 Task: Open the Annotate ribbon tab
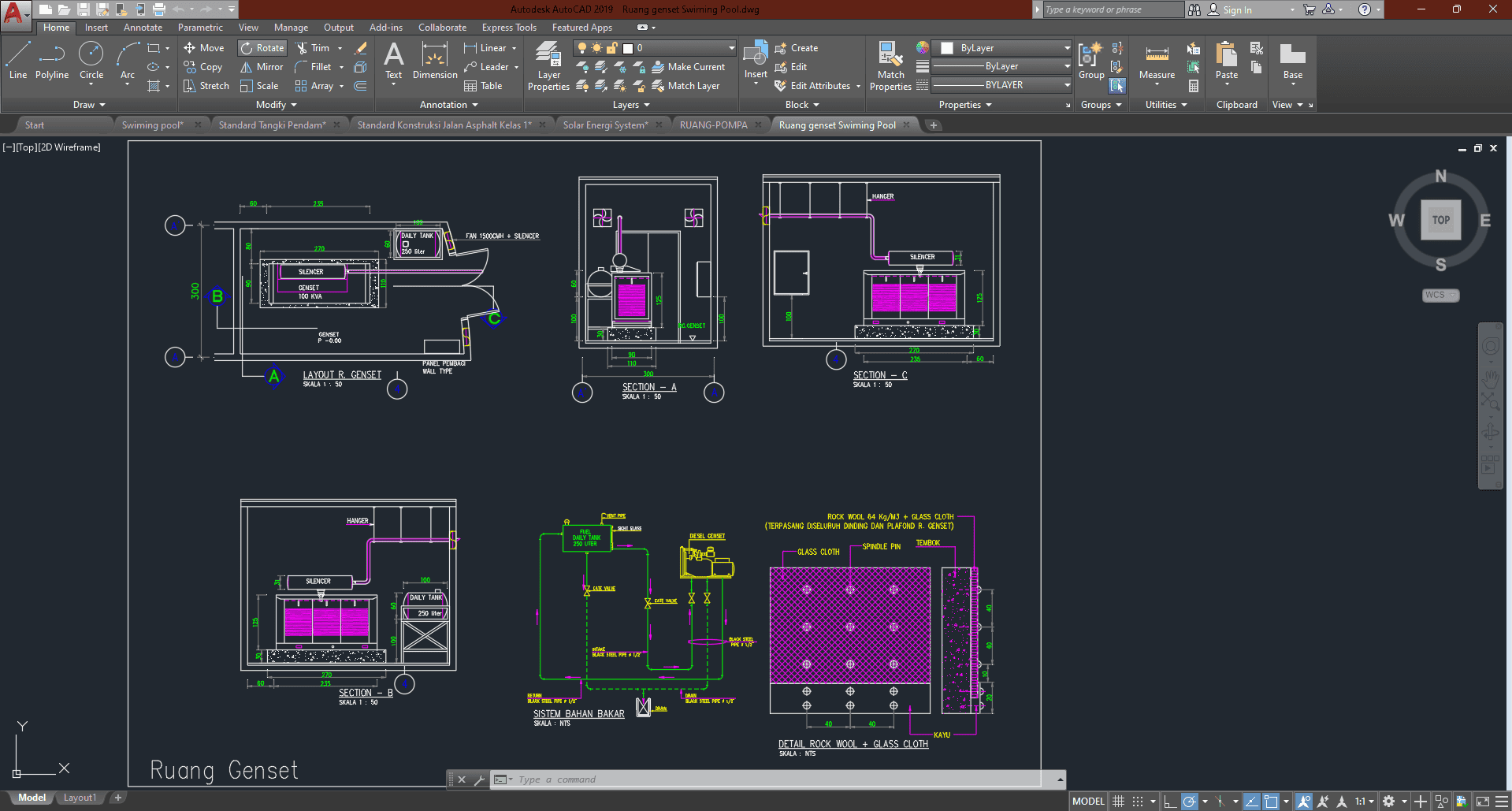click(143, 28)
